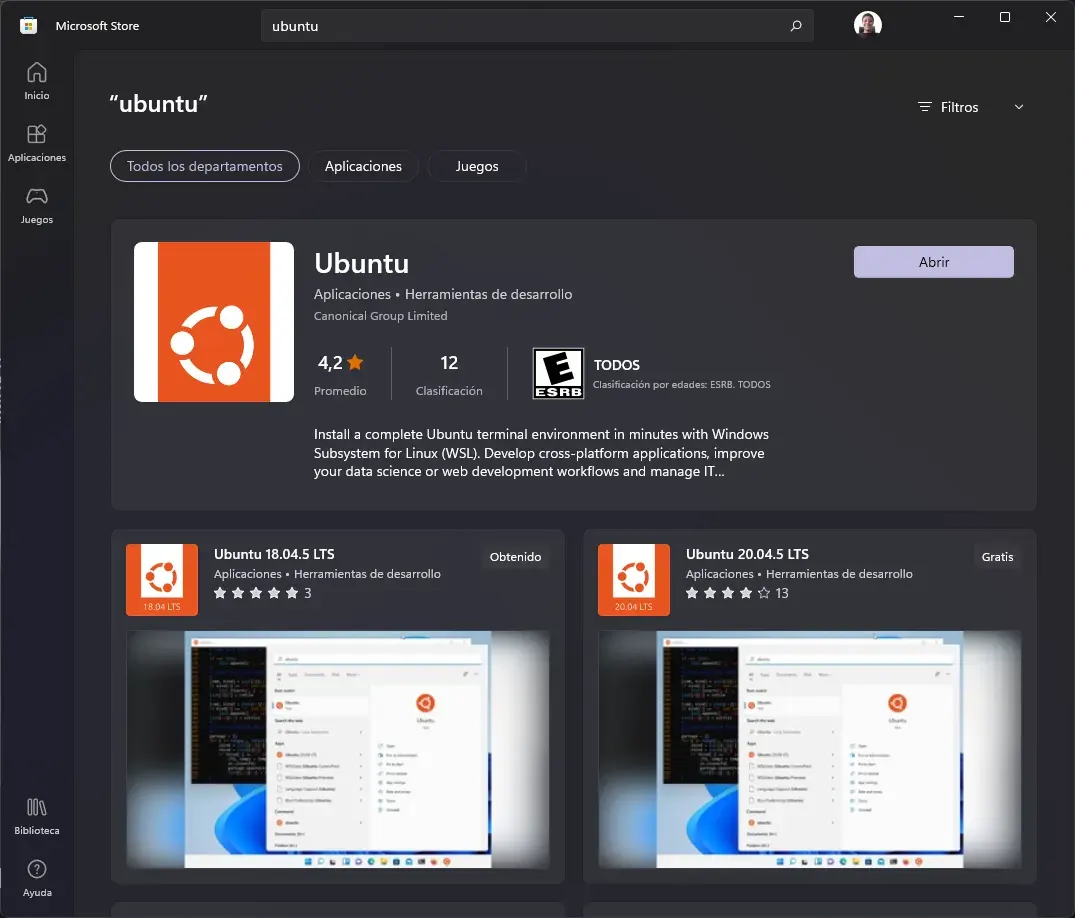The image size is (1075, 918).
Task: Click the Obtenido button for Ubuntu 18.04.5
Action: pos(516,557)
